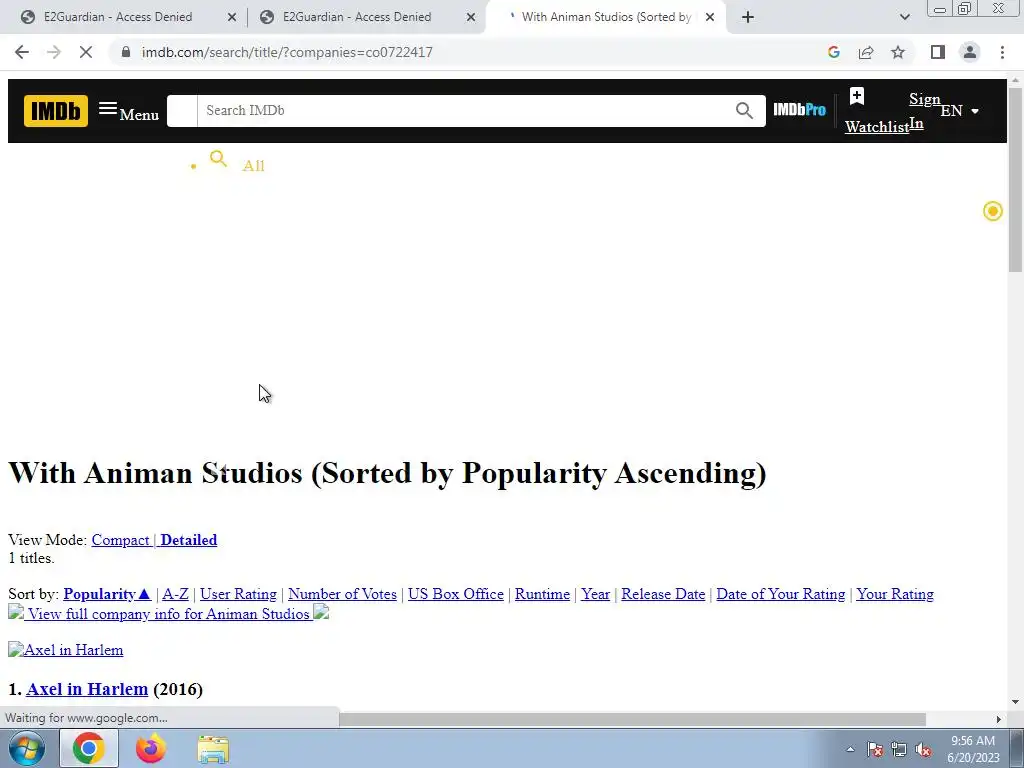Click the IMDb logo
This screenshot has width=1024, height=768.
coord(56,110)
